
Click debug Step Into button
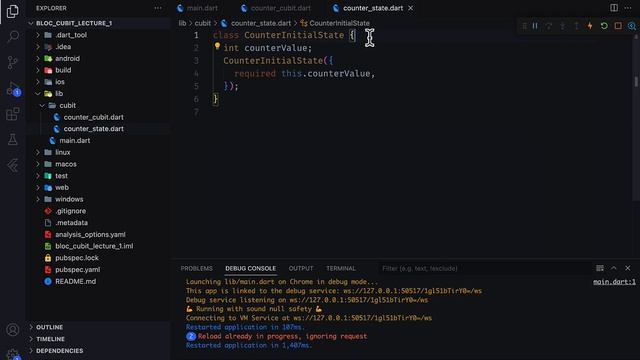(562, 26)
